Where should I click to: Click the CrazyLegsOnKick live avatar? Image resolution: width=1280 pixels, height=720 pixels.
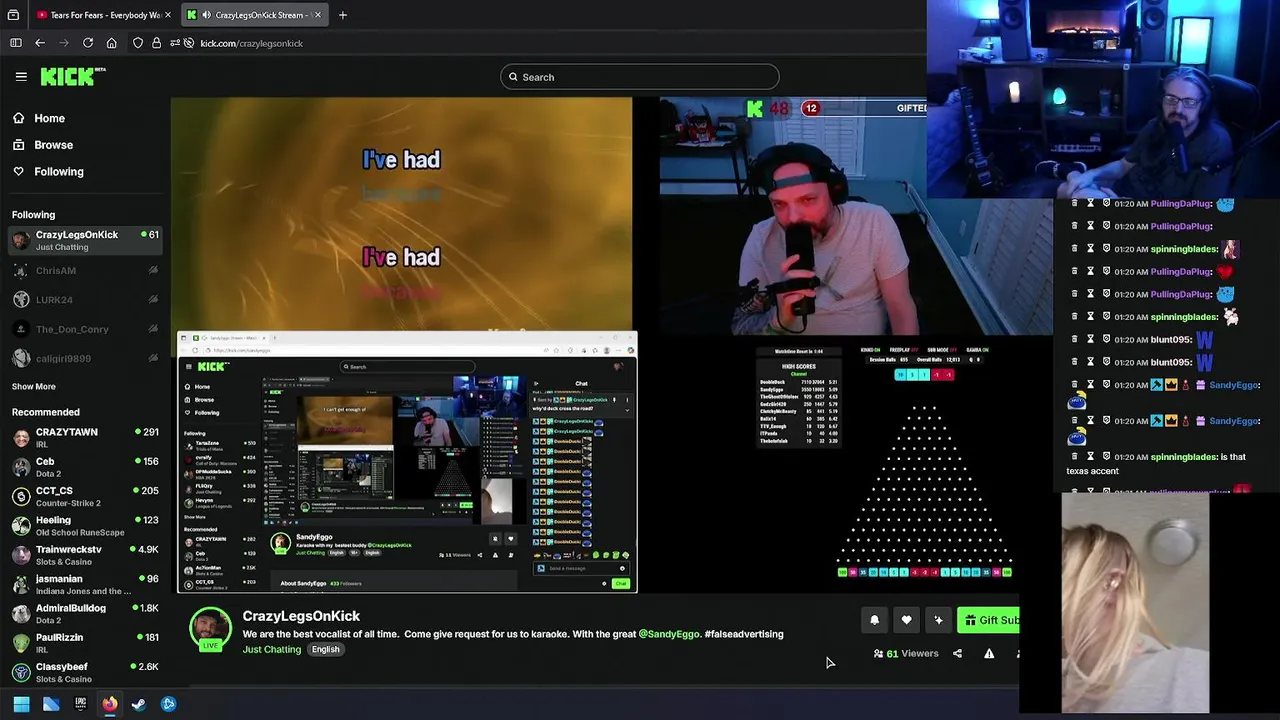coord(211,629)
